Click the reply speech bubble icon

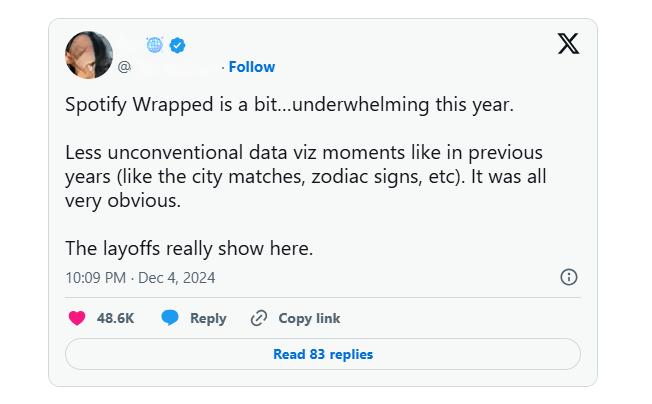click(170, 318)
